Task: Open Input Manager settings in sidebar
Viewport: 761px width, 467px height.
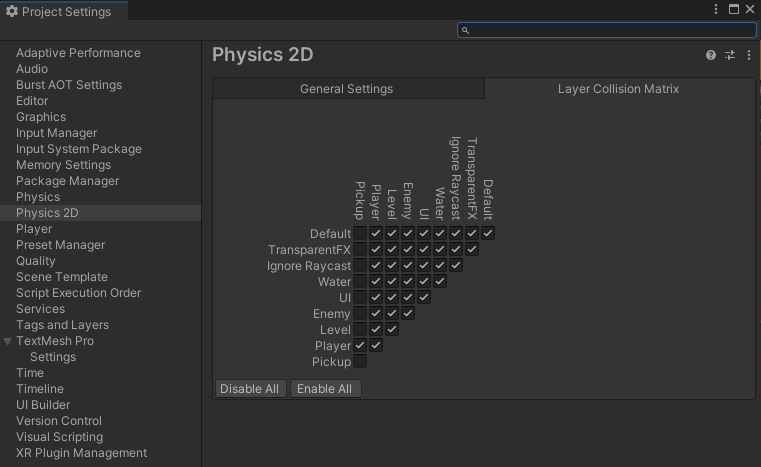Action: click(x=57, y=133)
